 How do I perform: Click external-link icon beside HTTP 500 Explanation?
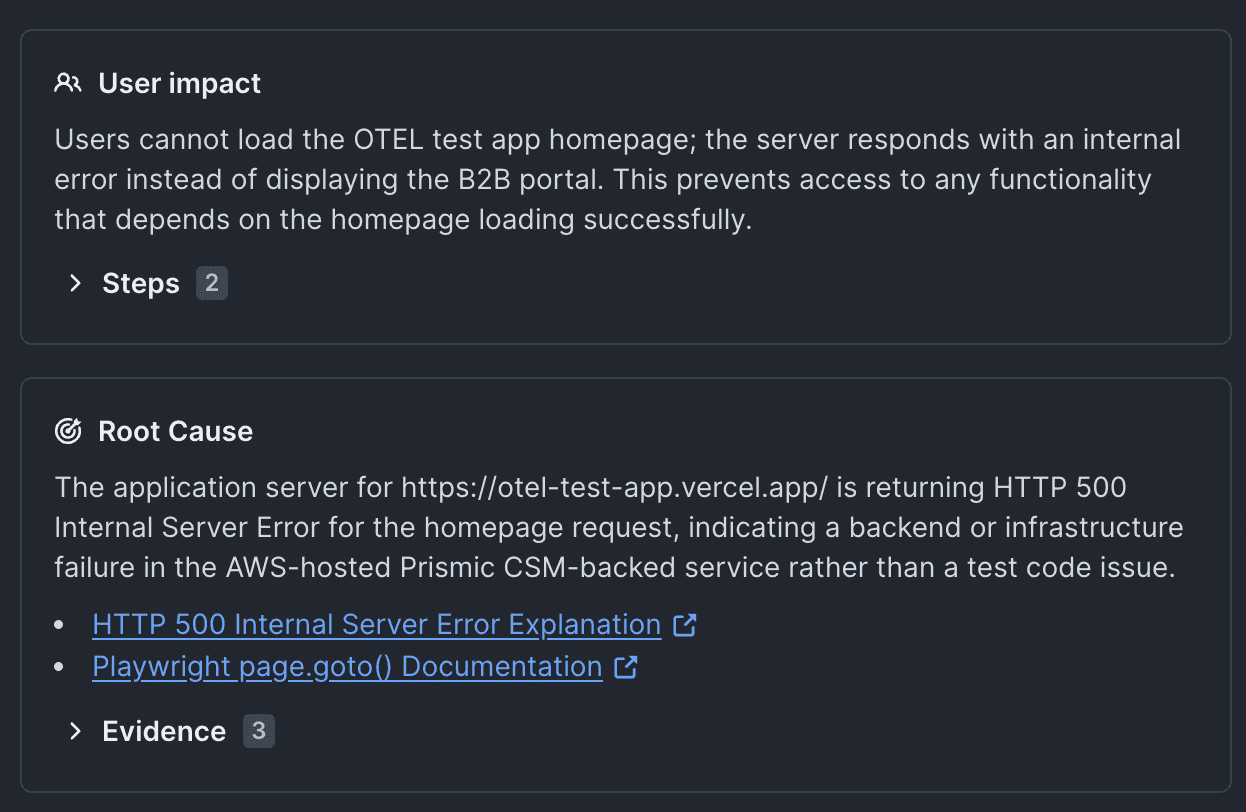[685, 625]
